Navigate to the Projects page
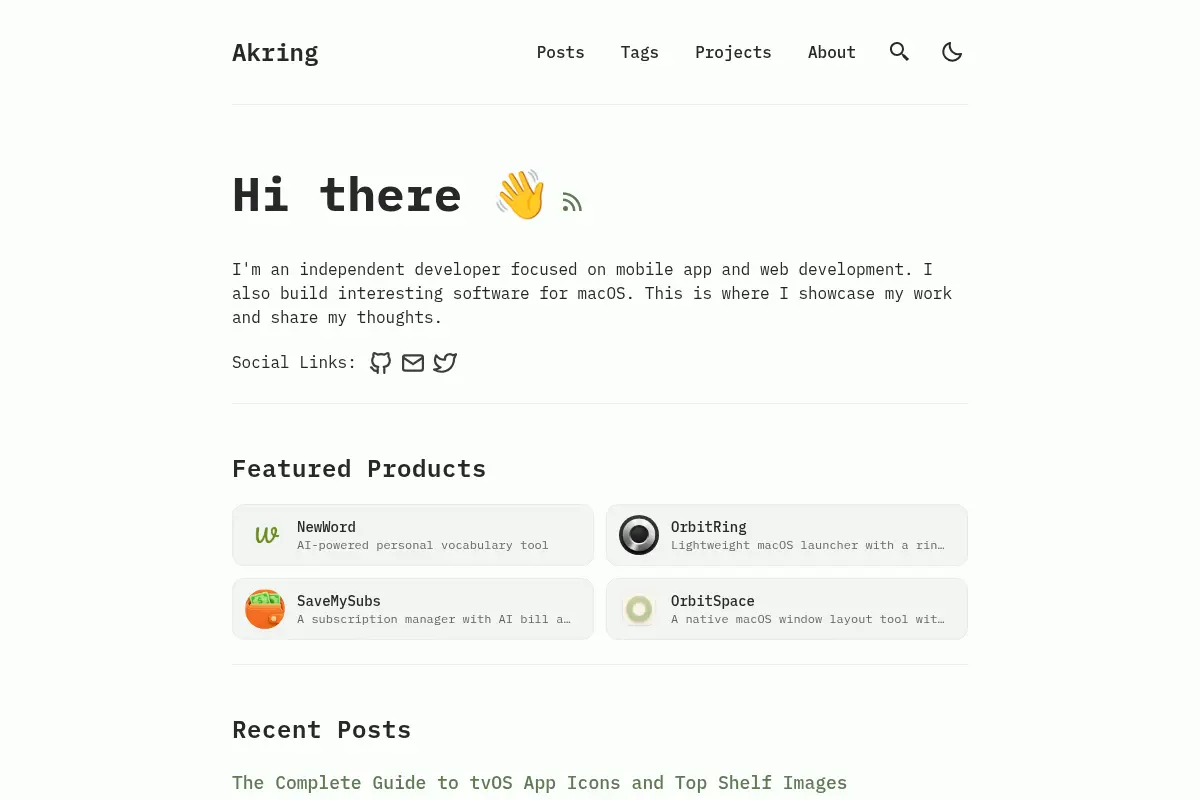This screenshot has width=1200, height=800. click(733, 52)
